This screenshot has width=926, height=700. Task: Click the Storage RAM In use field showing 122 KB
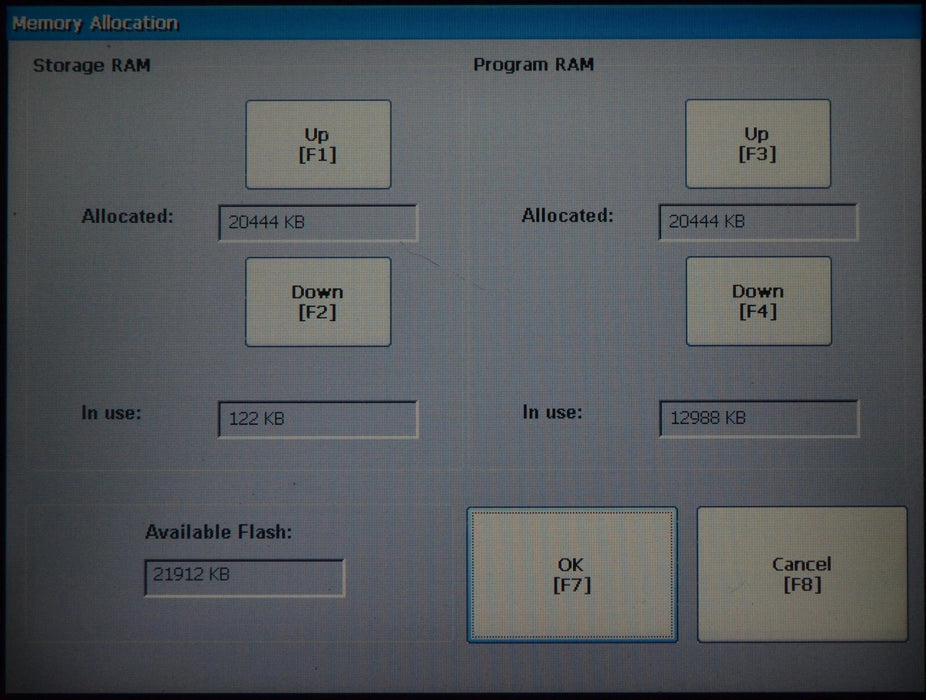[x=318, y=419]
